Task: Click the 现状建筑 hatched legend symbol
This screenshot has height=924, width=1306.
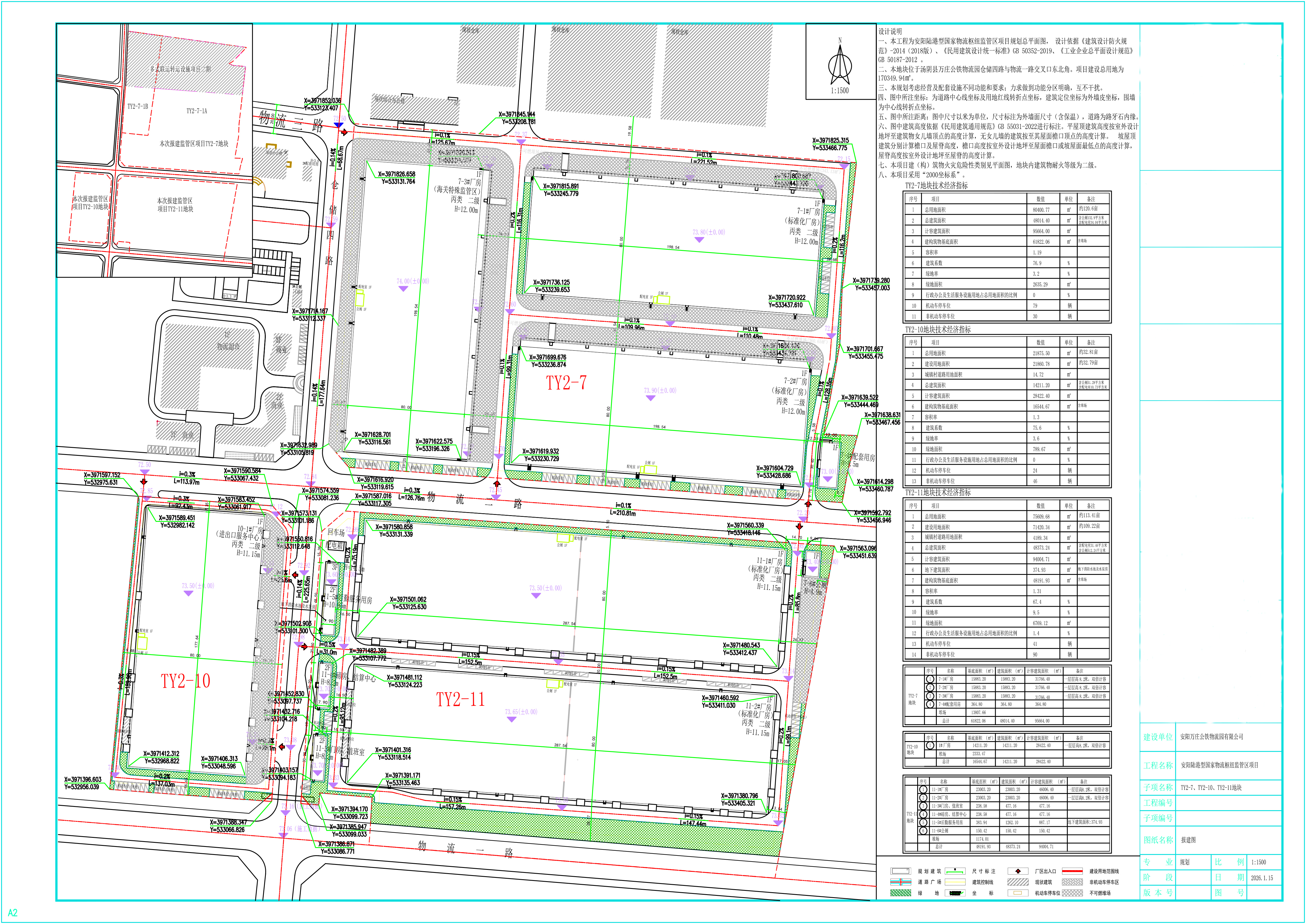Action: (1017, 882)
